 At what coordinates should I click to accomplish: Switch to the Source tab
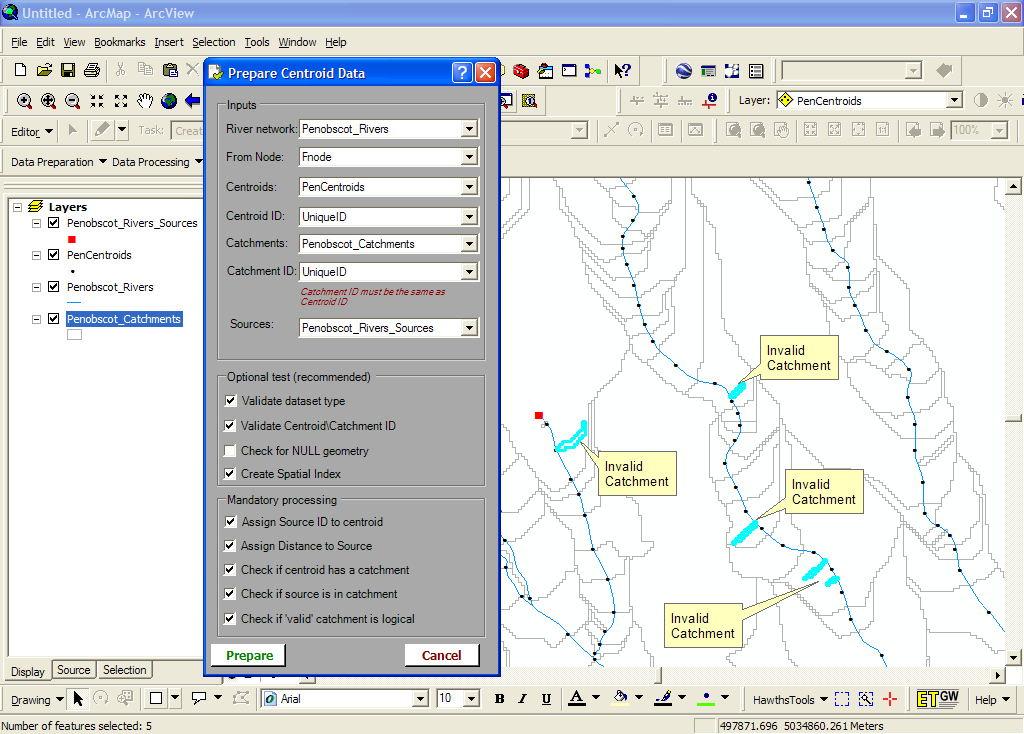tap(73, 670)
